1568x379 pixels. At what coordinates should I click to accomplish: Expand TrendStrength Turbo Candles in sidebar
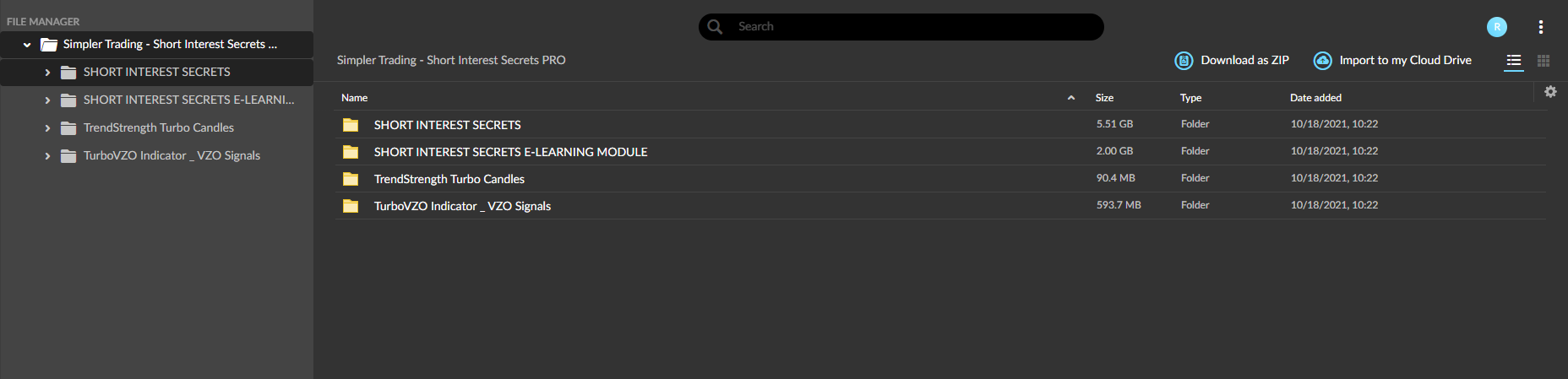pyautogui.click(x=47, y=128)
